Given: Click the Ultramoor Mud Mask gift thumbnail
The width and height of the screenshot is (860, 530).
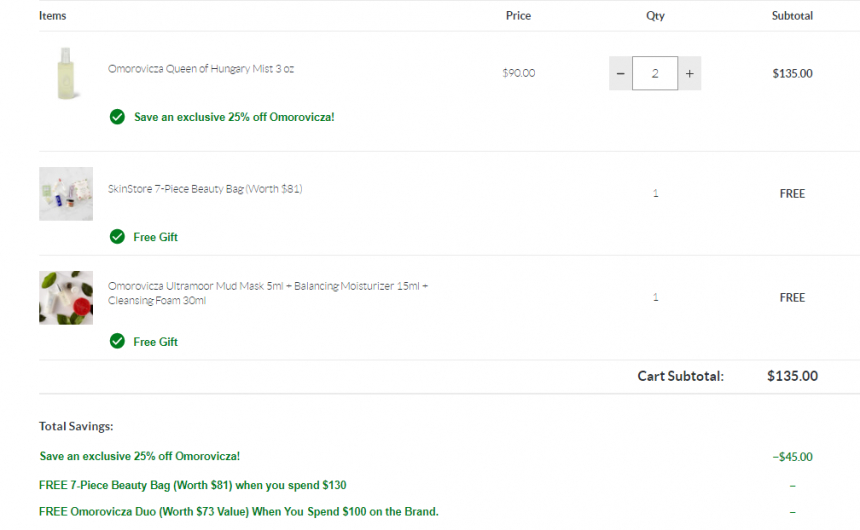Looking at the screenshot, I should (66, 297).
